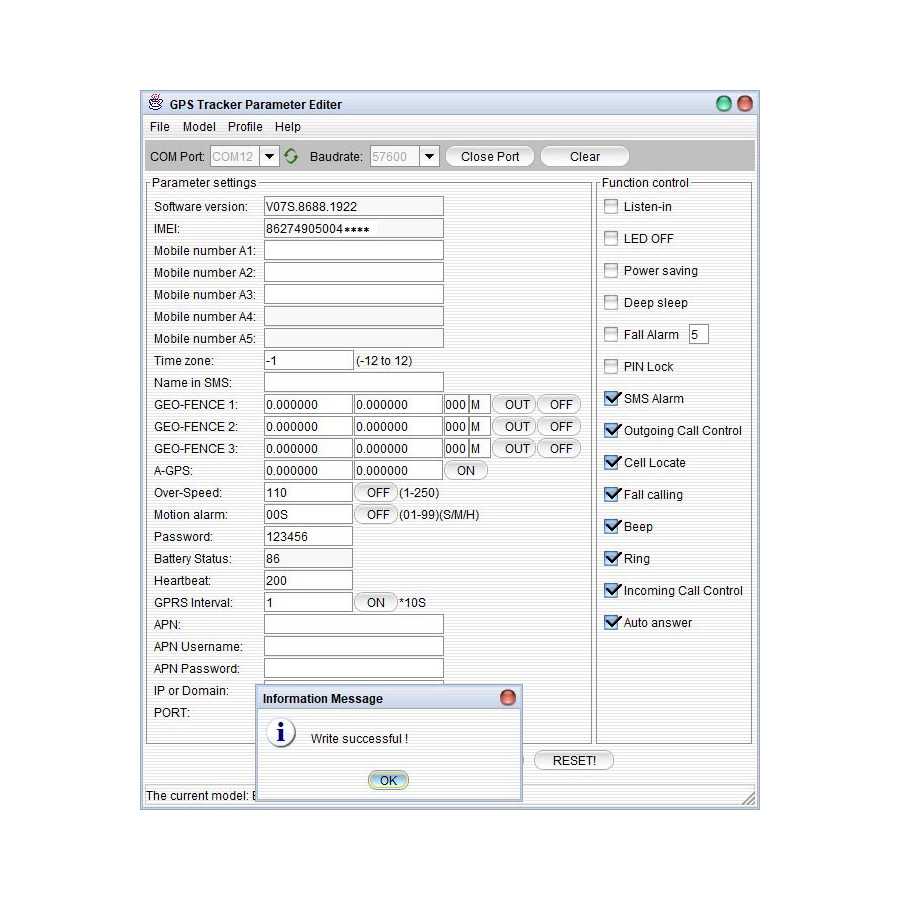Toggle the Power saving checkbox
Image resolution: width=900 pixels, height=900 pixels.
pos(611,271)
